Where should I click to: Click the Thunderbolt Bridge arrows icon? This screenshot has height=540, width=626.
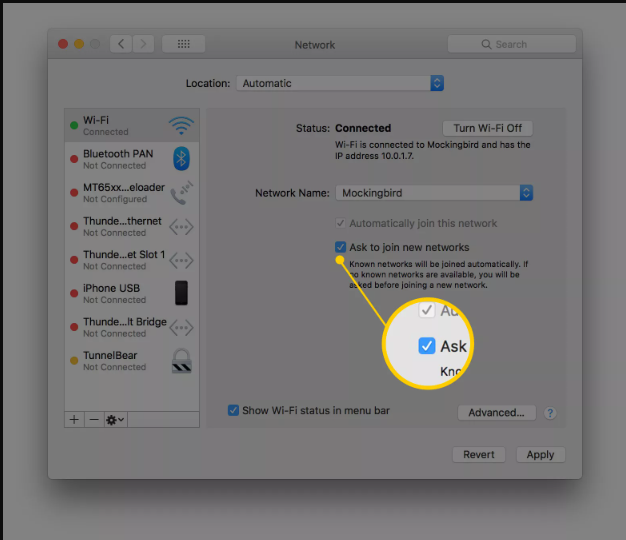tap(181, 328)
